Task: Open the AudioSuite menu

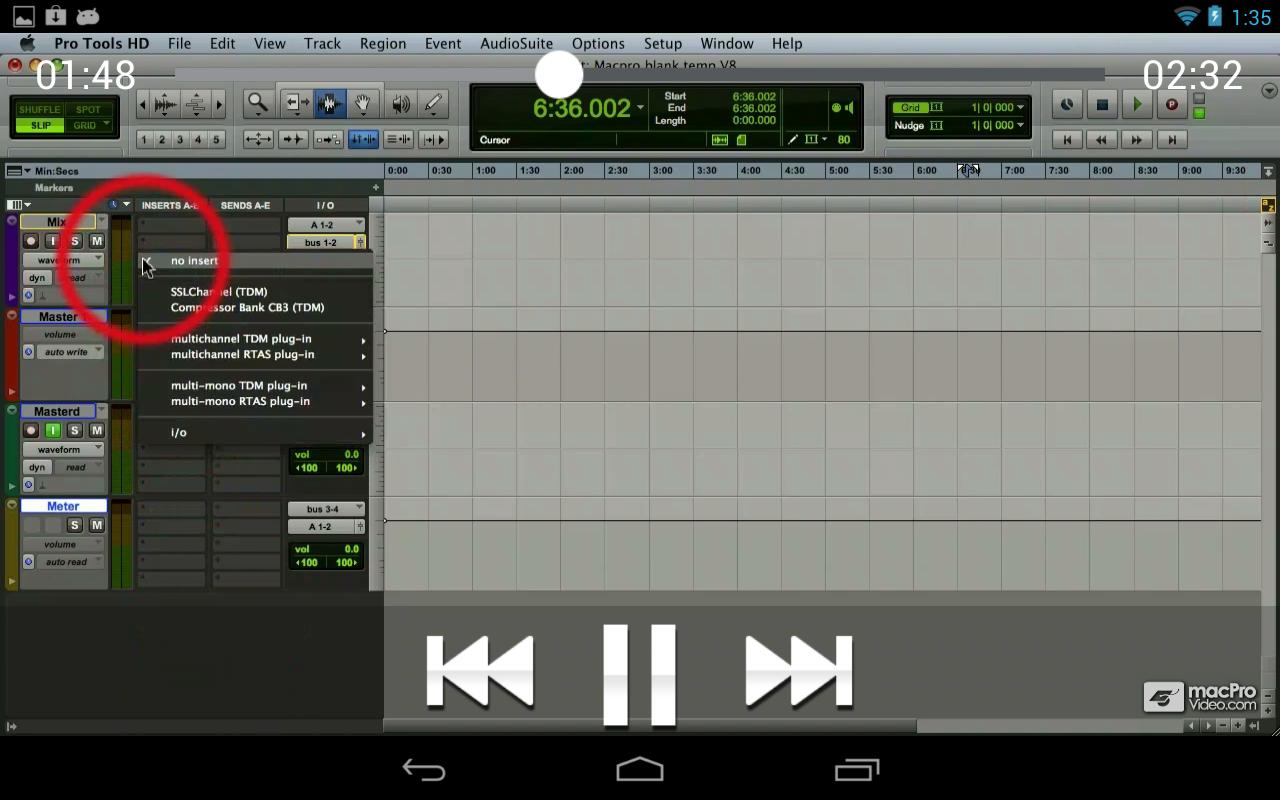Action: (x=516, y=44)
